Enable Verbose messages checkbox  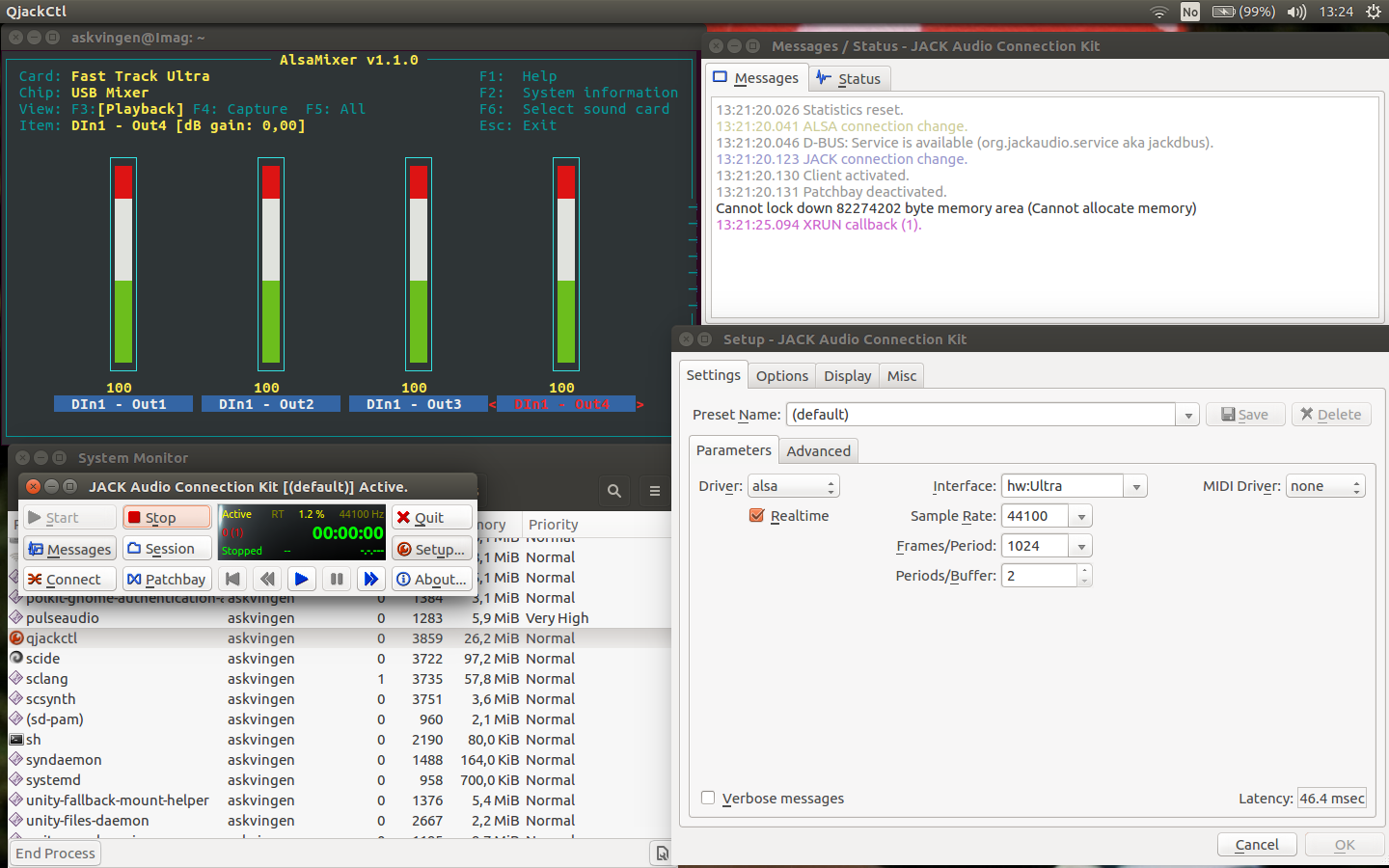coord(709,798)
